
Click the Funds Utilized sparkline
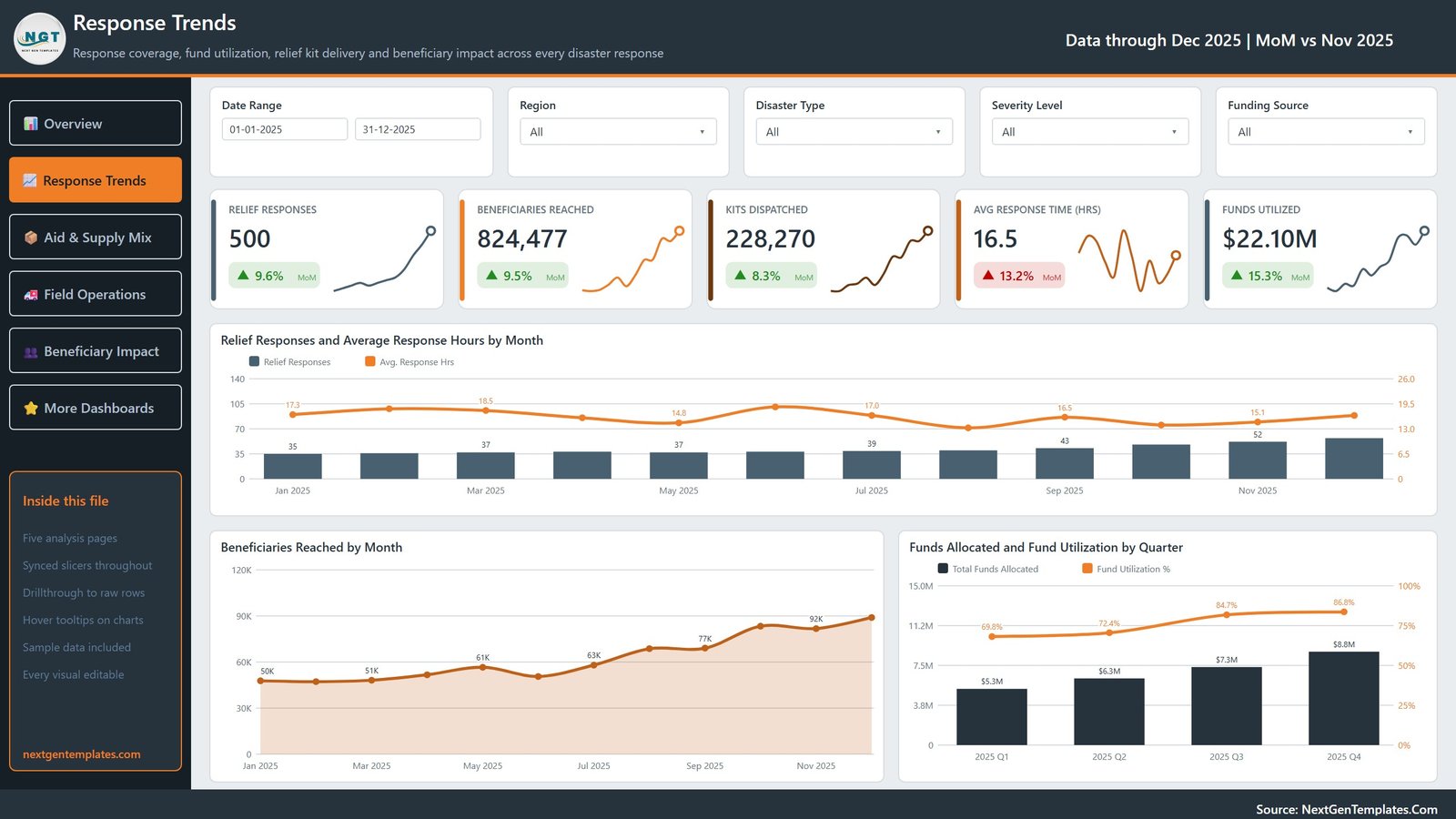1379,259
